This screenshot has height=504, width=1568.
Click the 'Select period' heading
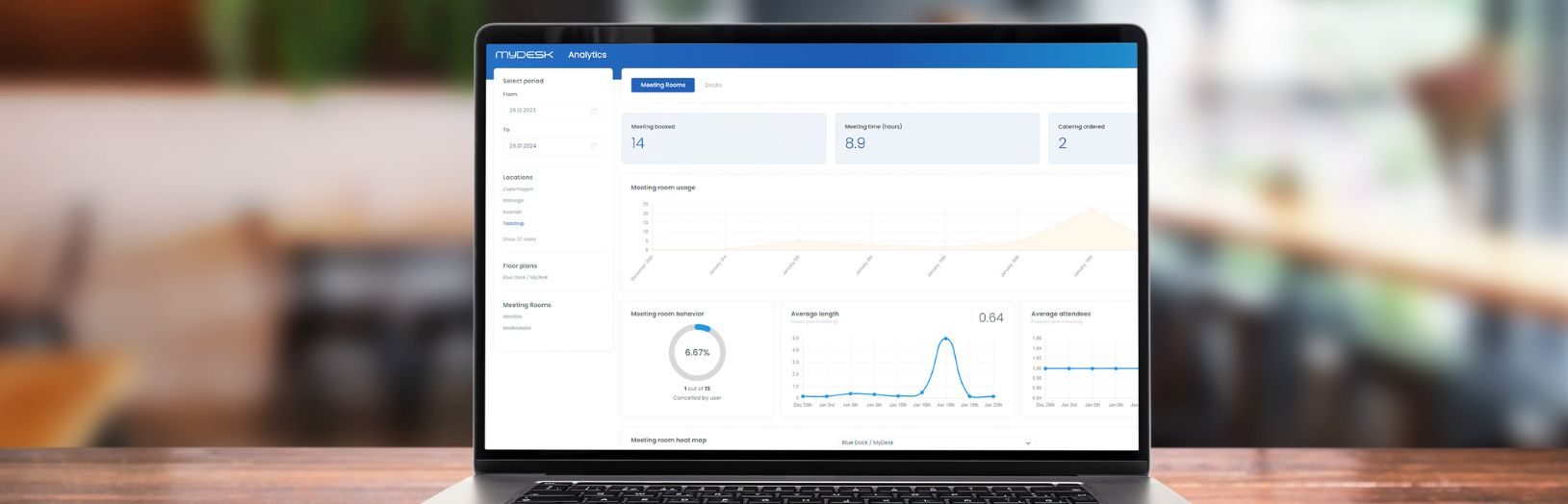[x=523, y=81]
